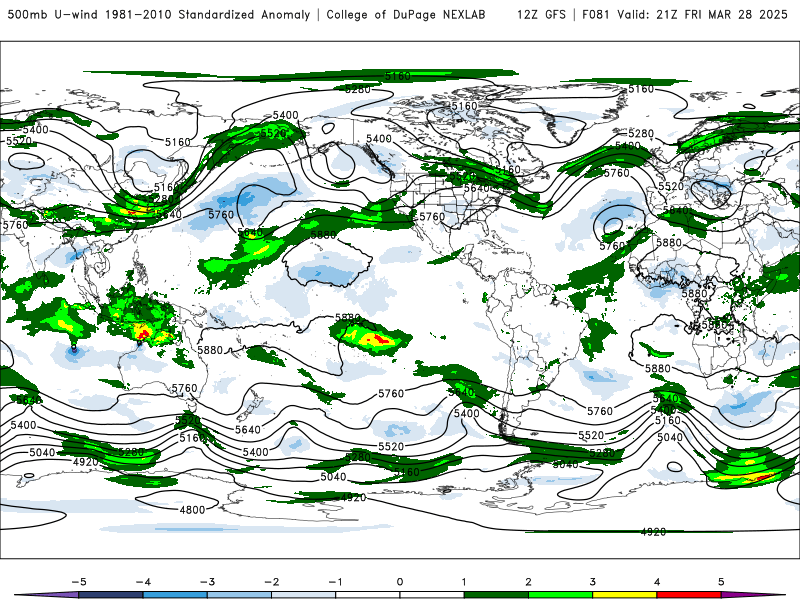800x600 pixels.
Task: Click the light blue -3 to -2 colorbar segment
Action: coord(239,595)
